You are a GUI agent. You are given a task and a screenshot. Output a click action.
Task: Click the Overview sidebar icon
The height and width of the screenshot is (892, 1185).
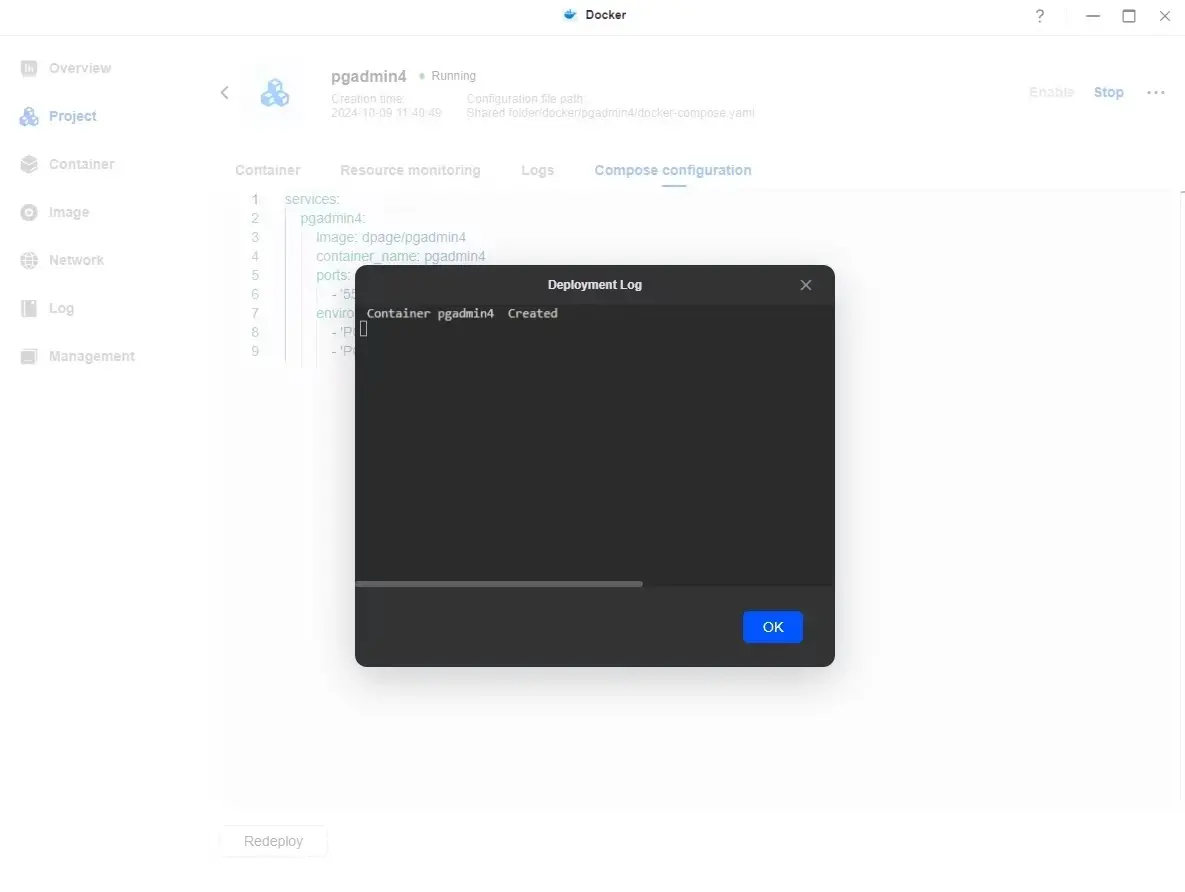point(29,68)
